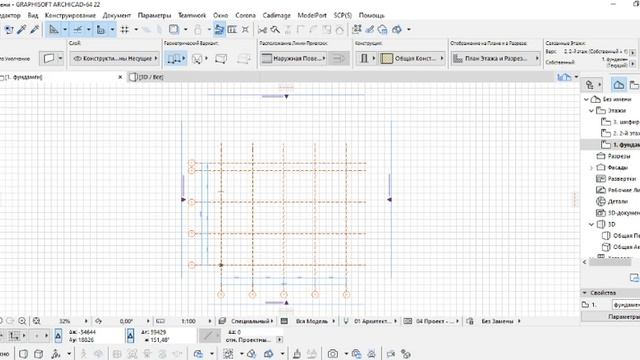The image size is (640, 360).
Task: Toggle the snap guides line icon
Action: 78,29
